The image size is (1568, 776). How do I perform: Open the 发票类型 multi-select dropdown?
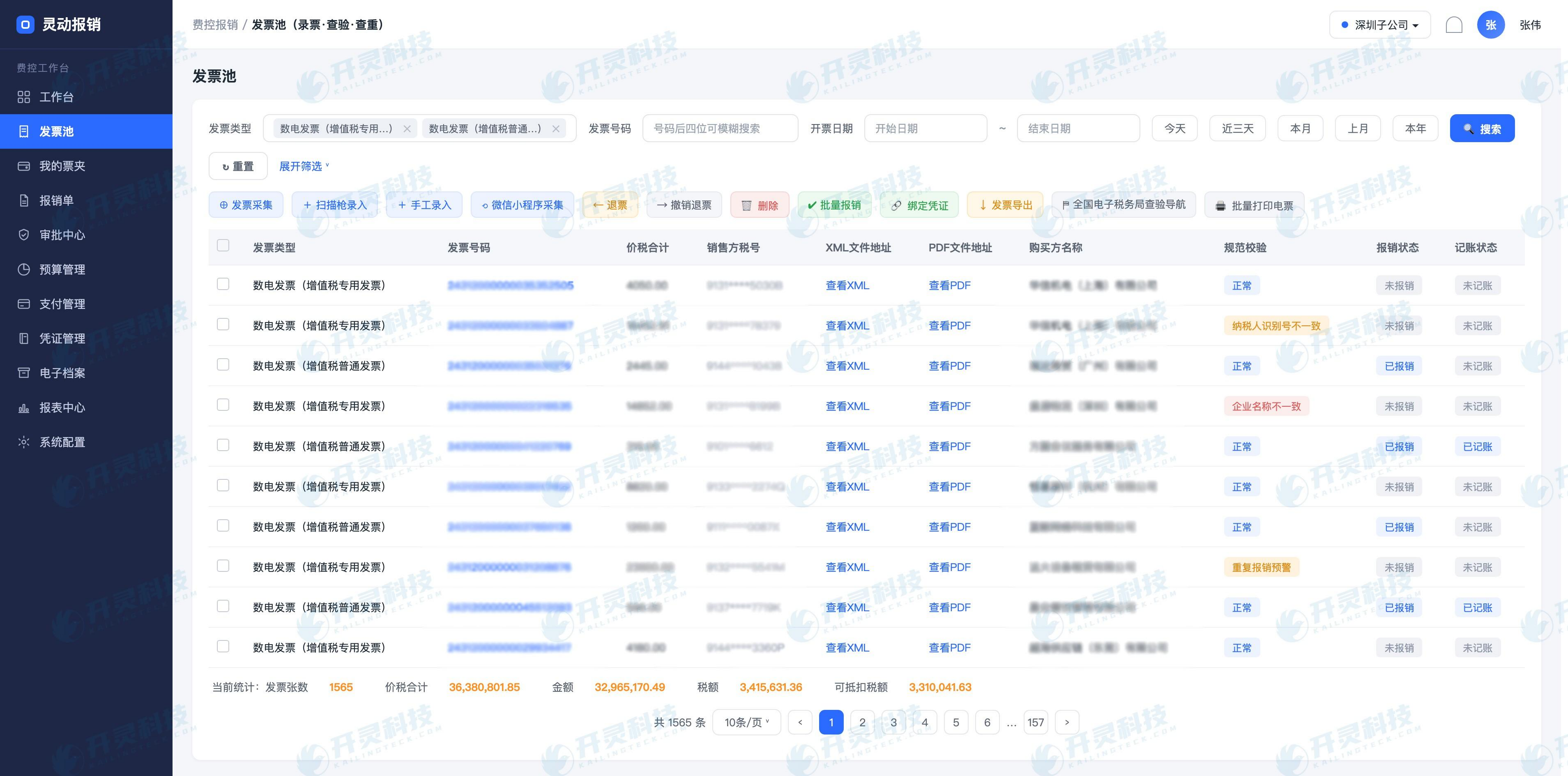(419, 129)
